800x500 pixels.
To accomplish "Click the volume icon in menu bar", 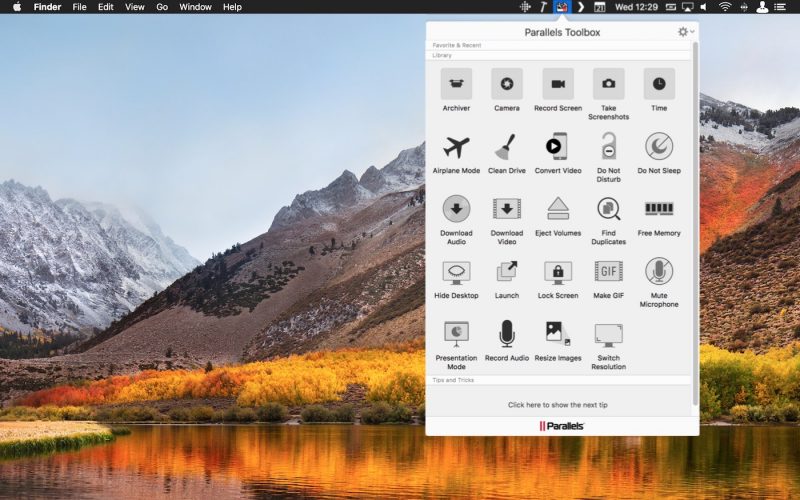I will pos(705,7).
